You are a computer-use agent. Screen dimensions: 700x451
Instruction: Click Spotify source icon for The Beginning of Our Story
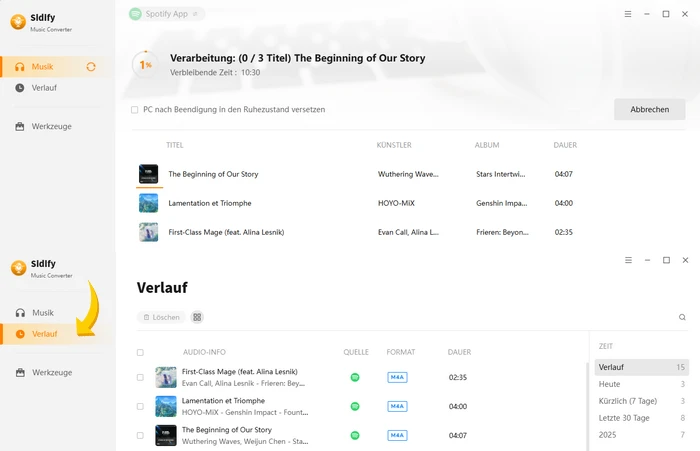(355, 435)
